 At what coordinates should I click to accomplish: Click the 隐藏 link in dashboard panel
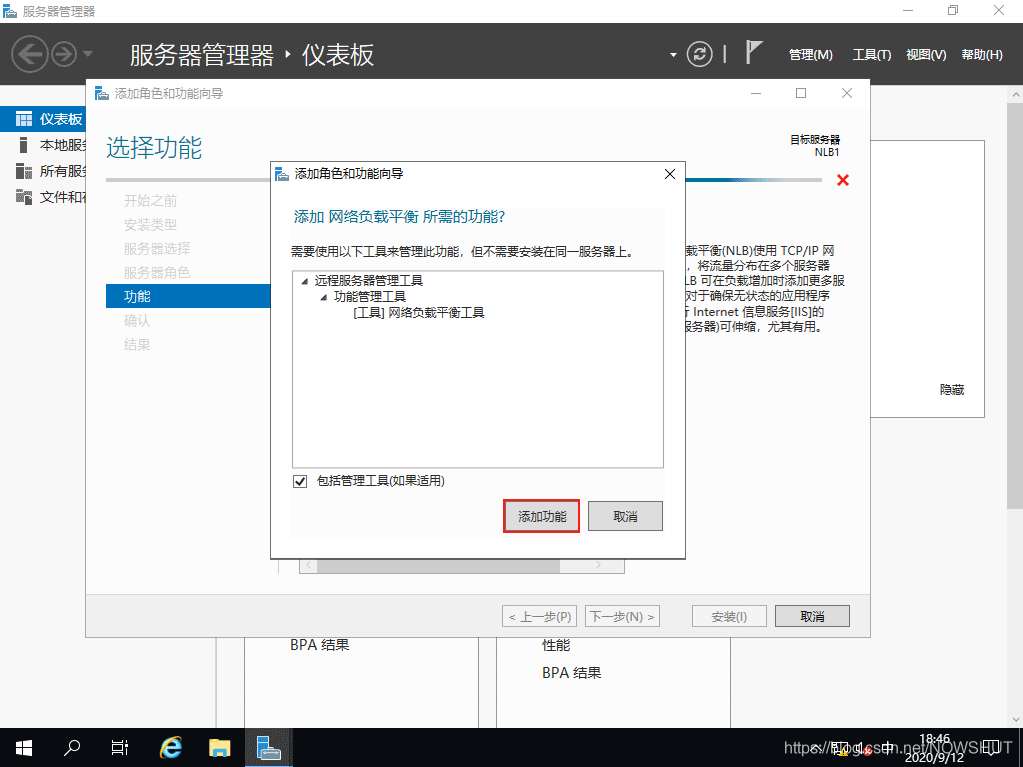click(952, 390)
